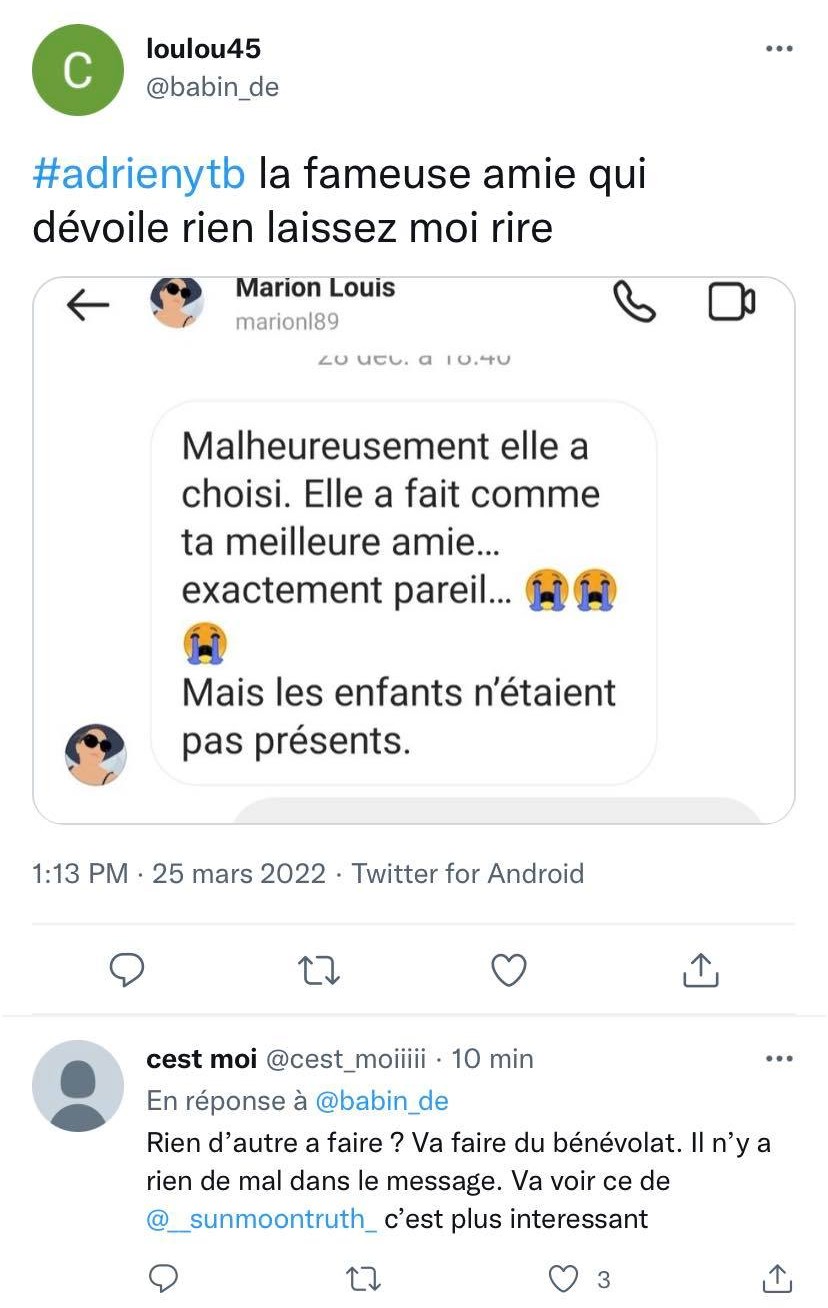Open loulou45 display name profile
The height and width of the screenshot is (1308, 828).
point(204,48)
